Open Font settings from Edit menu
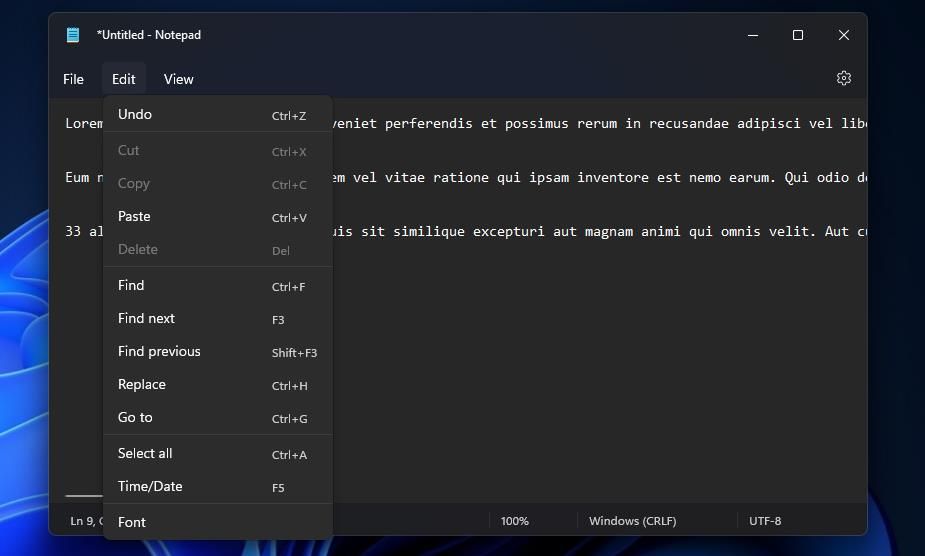This screenshot has width=925, height=556. coord(218,522)
